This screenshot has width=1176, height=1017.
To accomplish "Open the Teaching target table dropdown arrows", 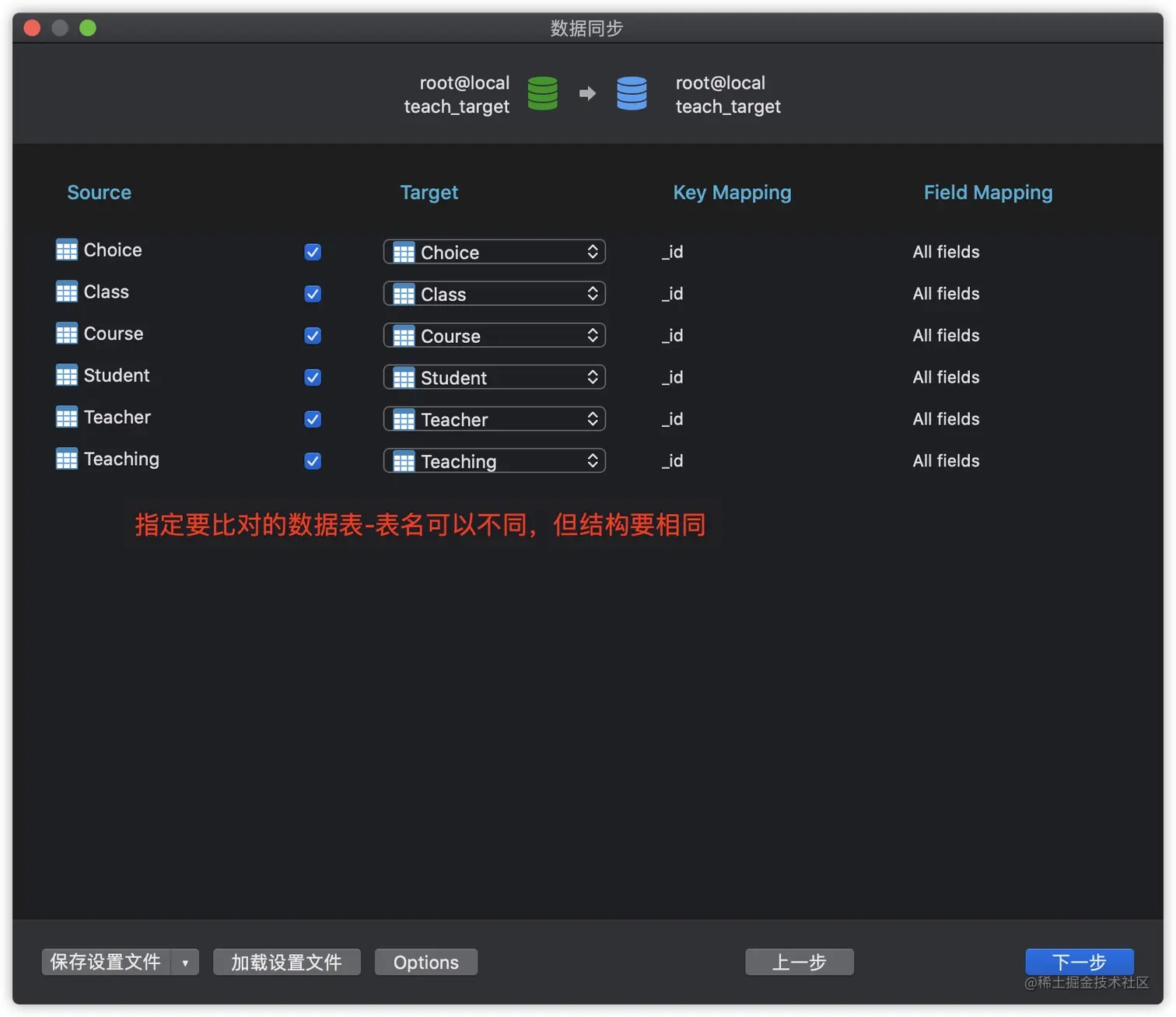I will (x=593, y=460).
